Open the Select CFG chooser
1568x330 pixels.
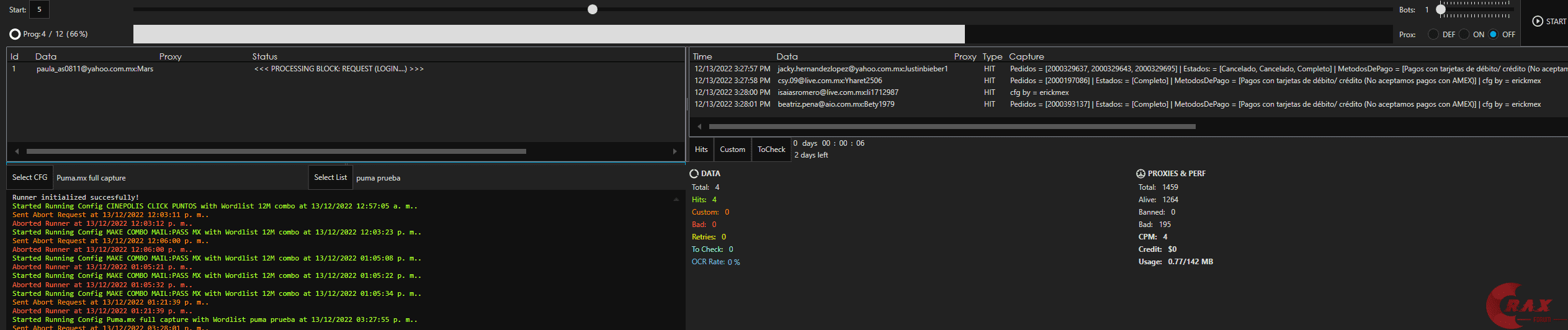pos(30,177)
